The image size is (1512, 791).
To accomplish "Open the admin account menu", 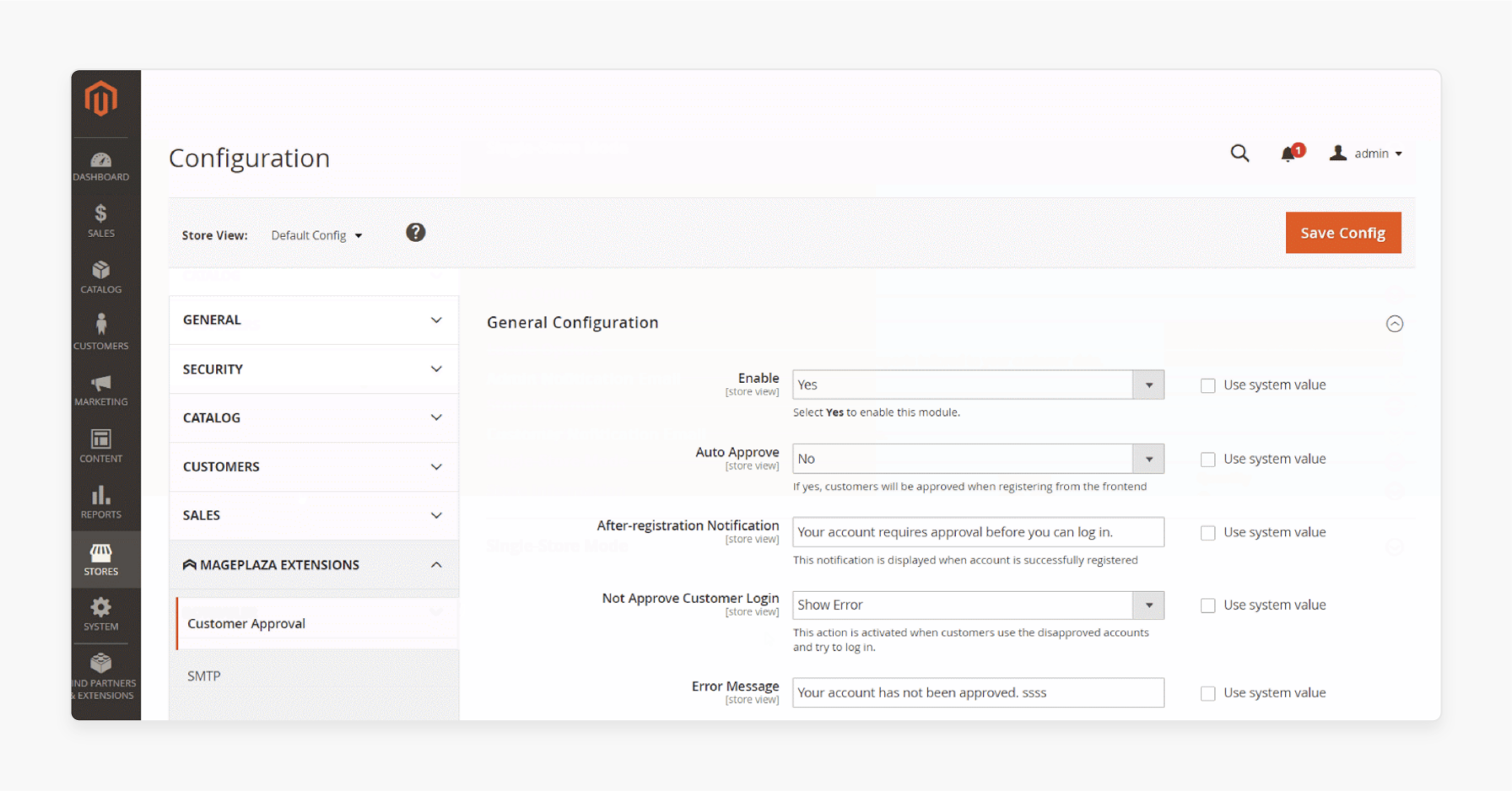I will [1366, 153].
